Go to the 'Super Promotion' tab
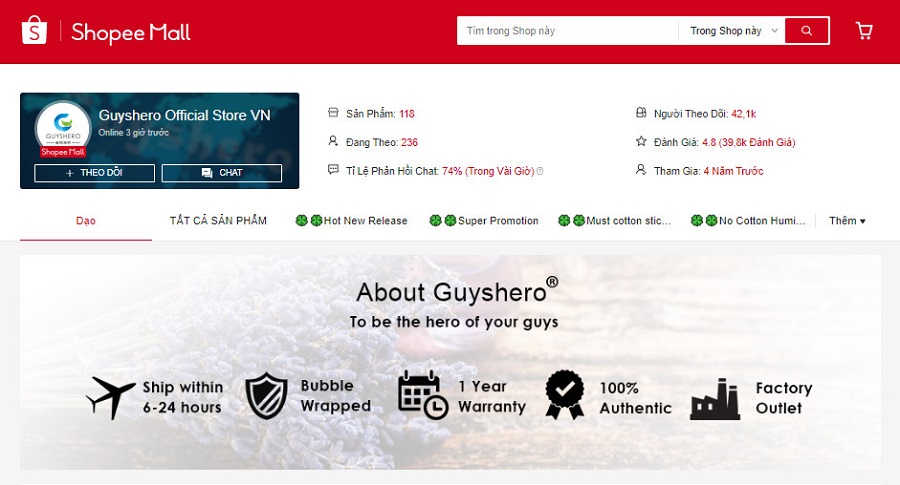The width and height of the screenshot is (900, 485). (x=485, y=221)
